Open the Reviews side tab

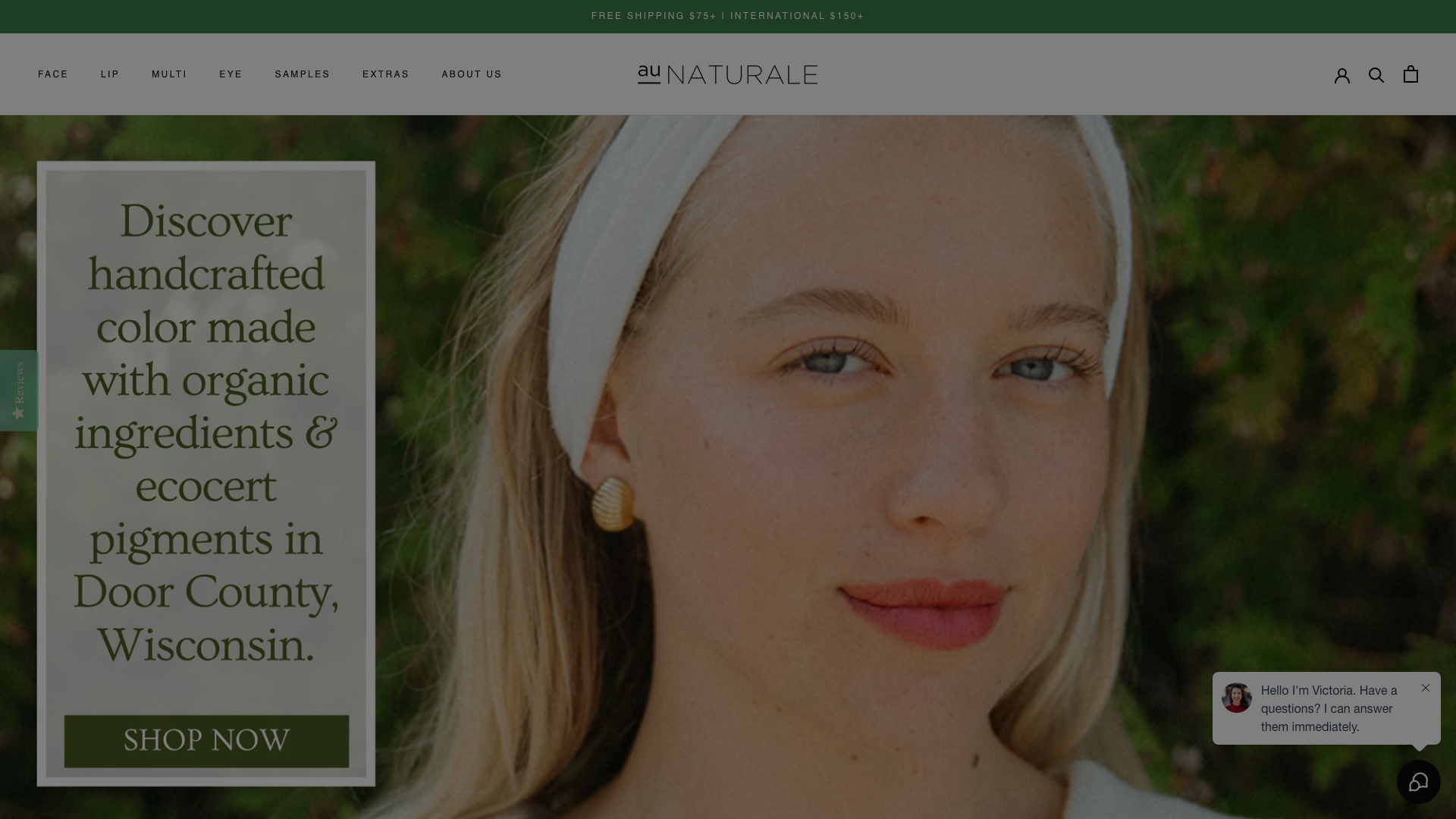pyautogui.click(x=19, y=391)
